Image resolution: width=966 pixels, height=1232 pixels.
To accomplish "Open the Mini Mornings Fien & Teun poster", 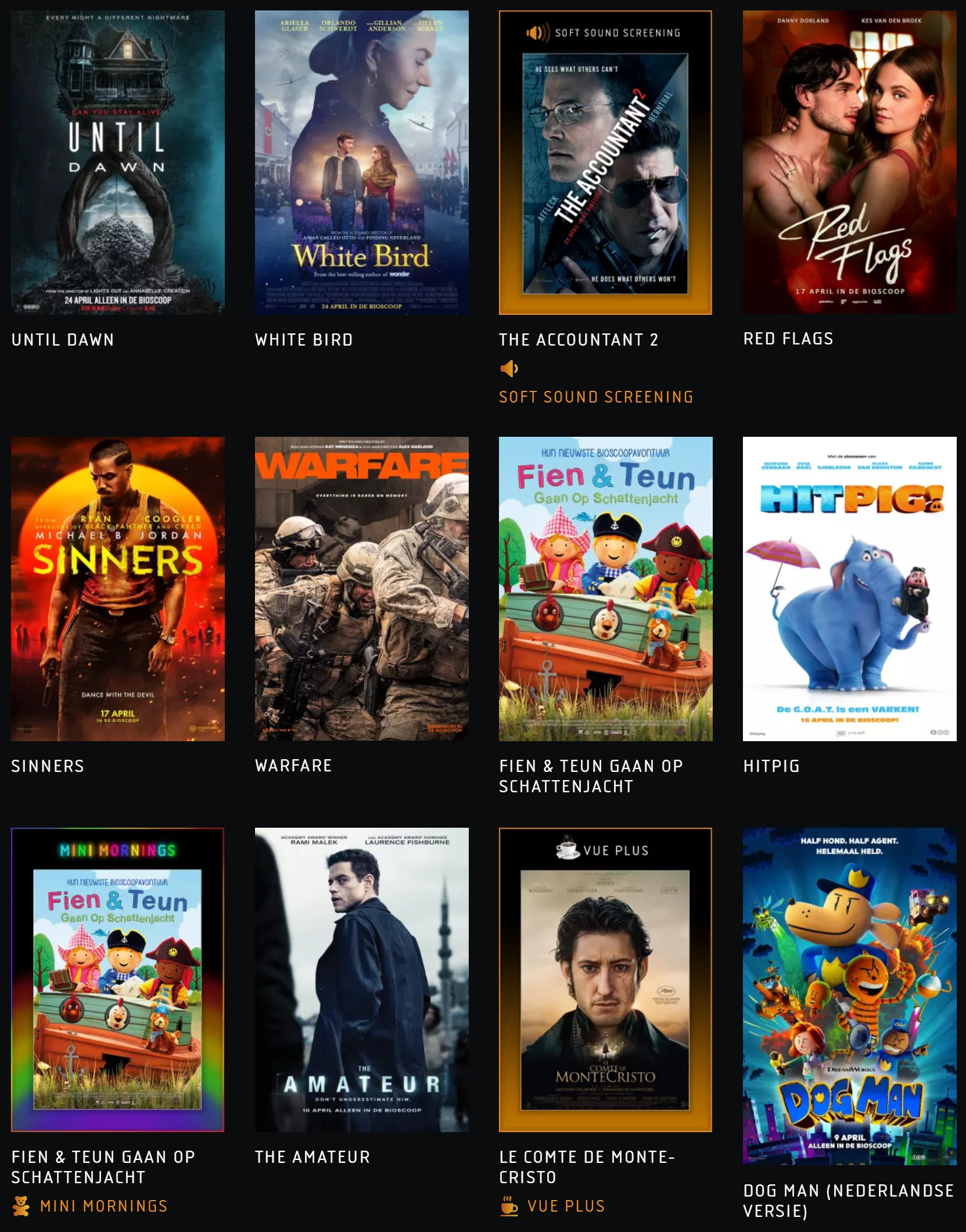I will coord(118,979).
